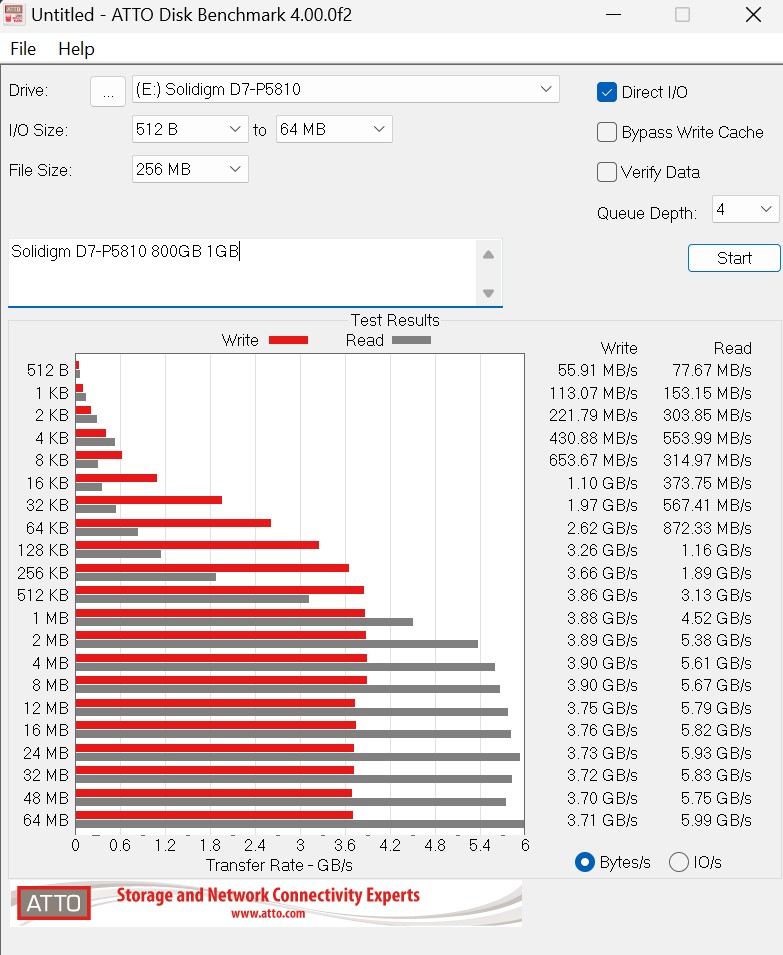Click the 3.26 GB/s write value

click(x=602, y=551)
